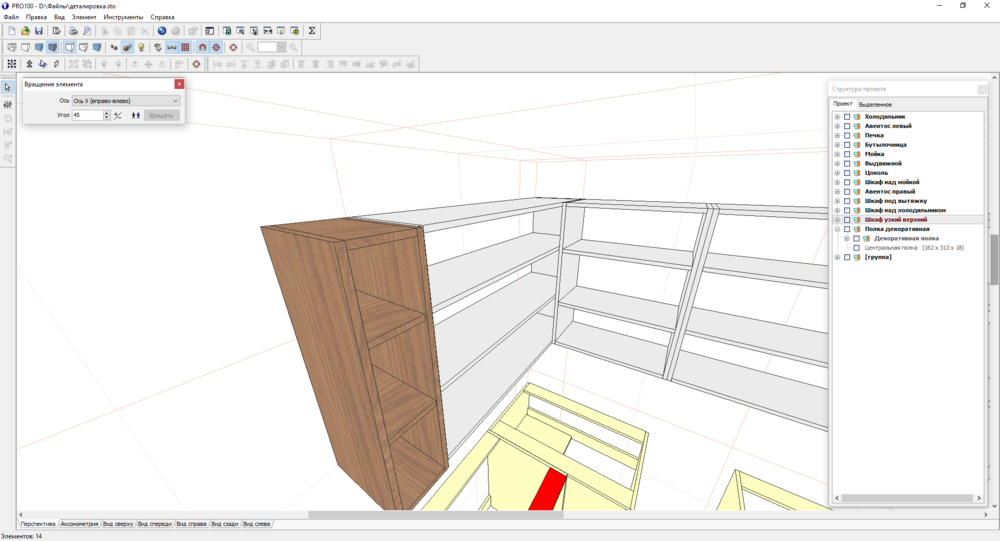Click the Sigma summary icon
This screenshot has width=1000, height=541.
pos(312,31)
